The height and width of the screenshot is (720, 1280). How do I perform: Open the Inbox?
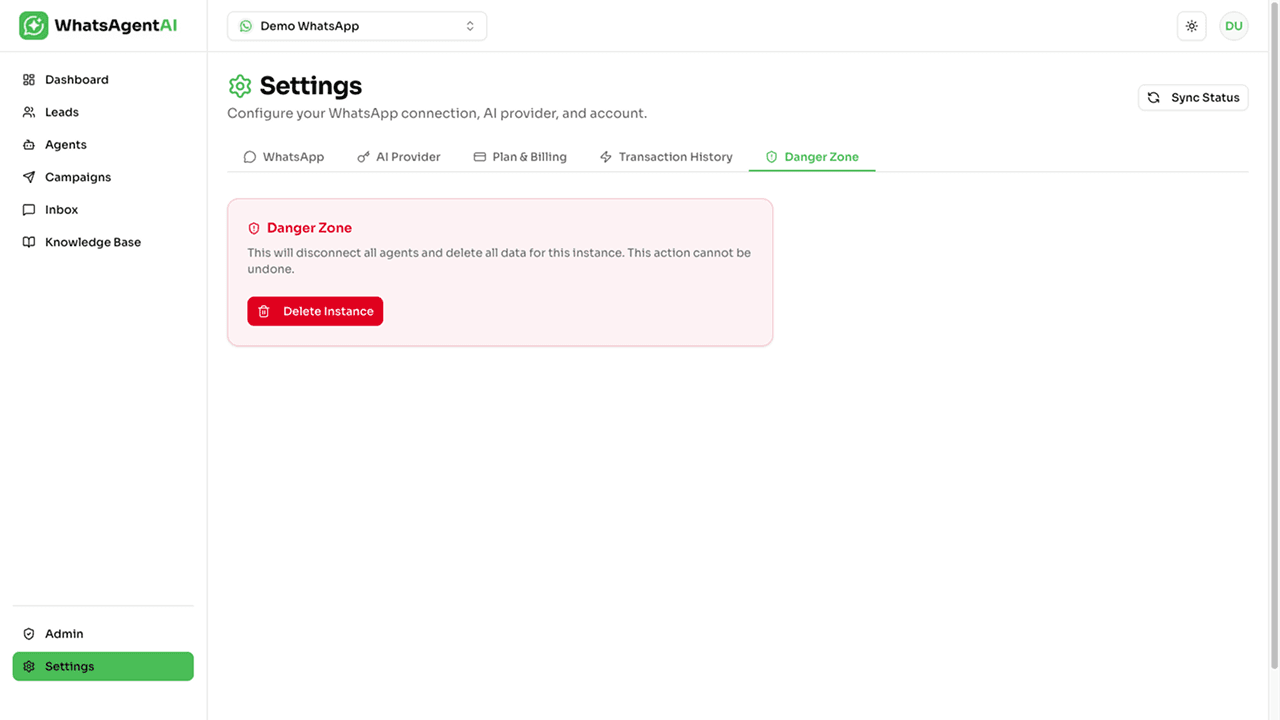coord(103,210)
